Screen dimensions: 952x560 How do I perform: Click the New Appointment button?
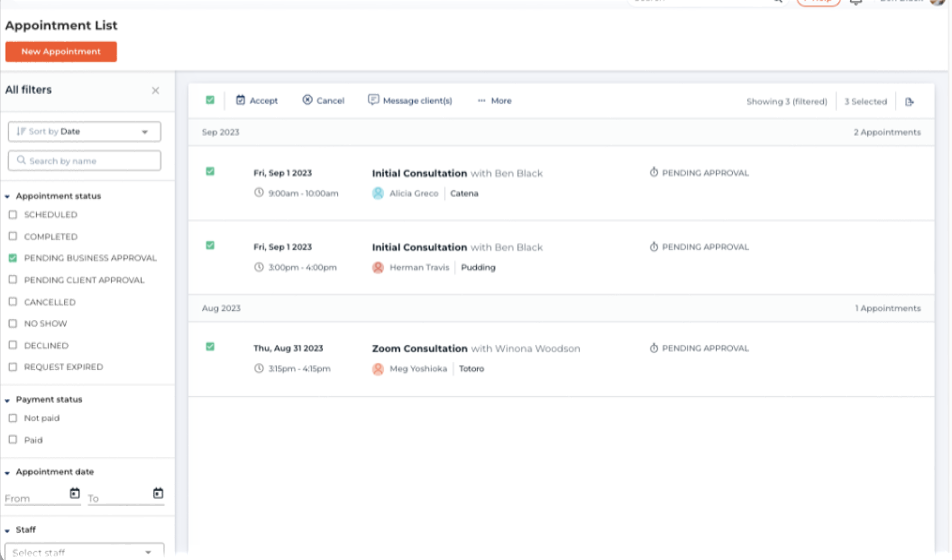[61, 52]
